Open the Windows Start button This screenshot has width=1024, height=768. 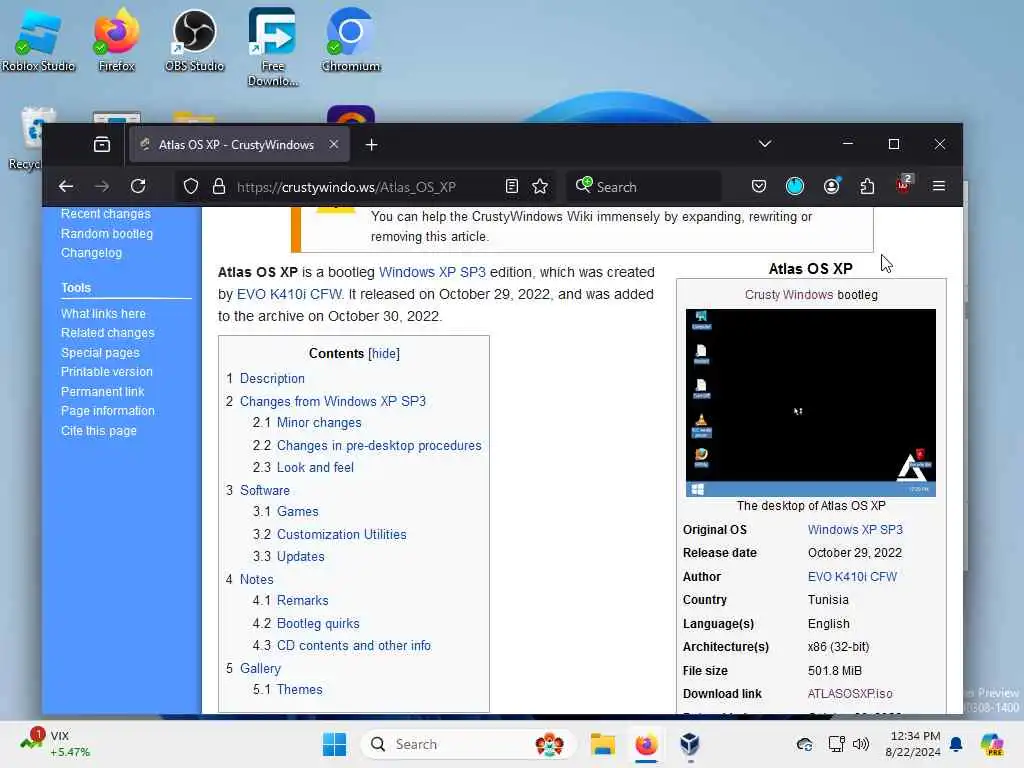334,744
